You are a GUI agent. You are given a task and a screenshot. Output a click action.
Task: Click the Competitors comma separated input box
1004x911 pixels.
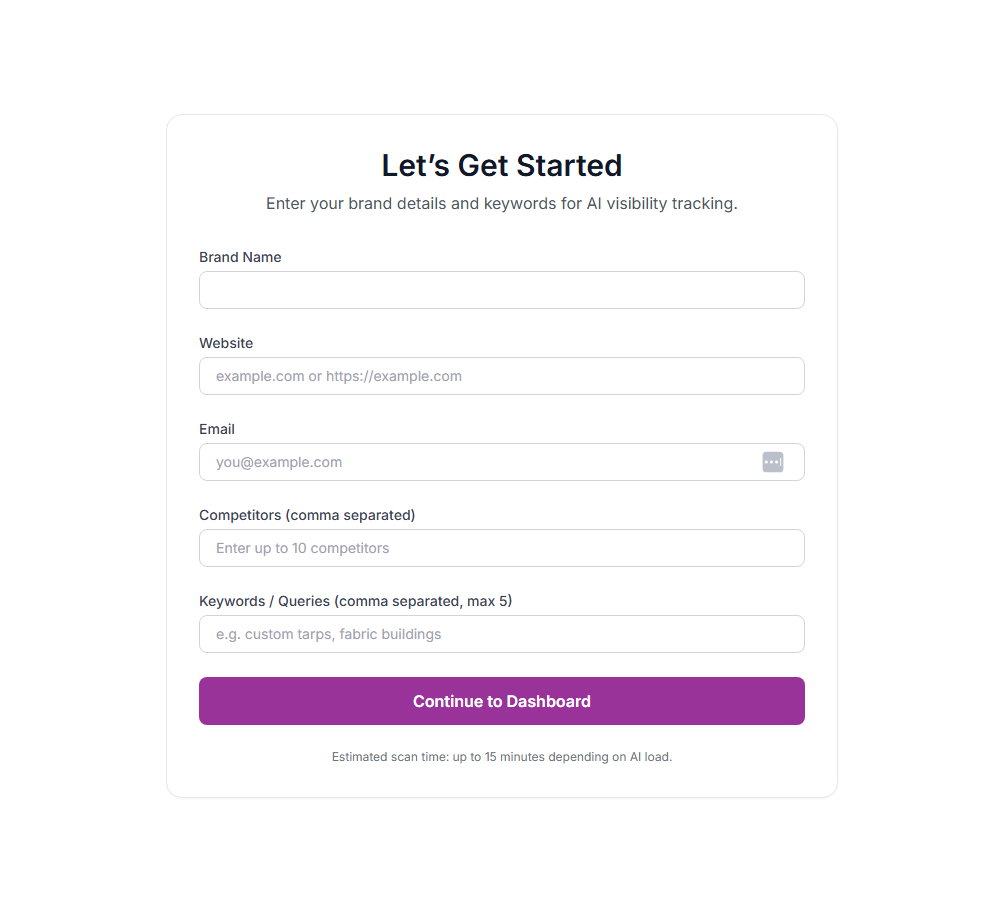click(x=501, y=548)
